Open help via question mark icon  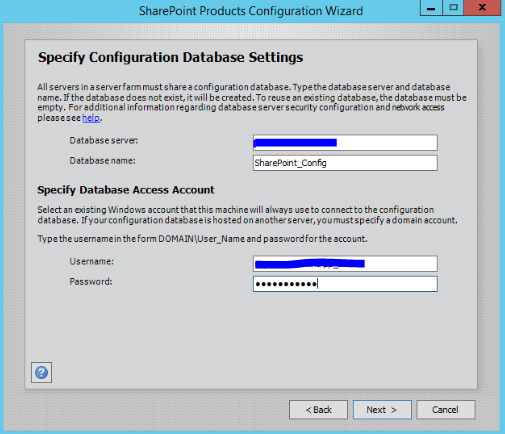pyautogui.click(x=41, y=372)
